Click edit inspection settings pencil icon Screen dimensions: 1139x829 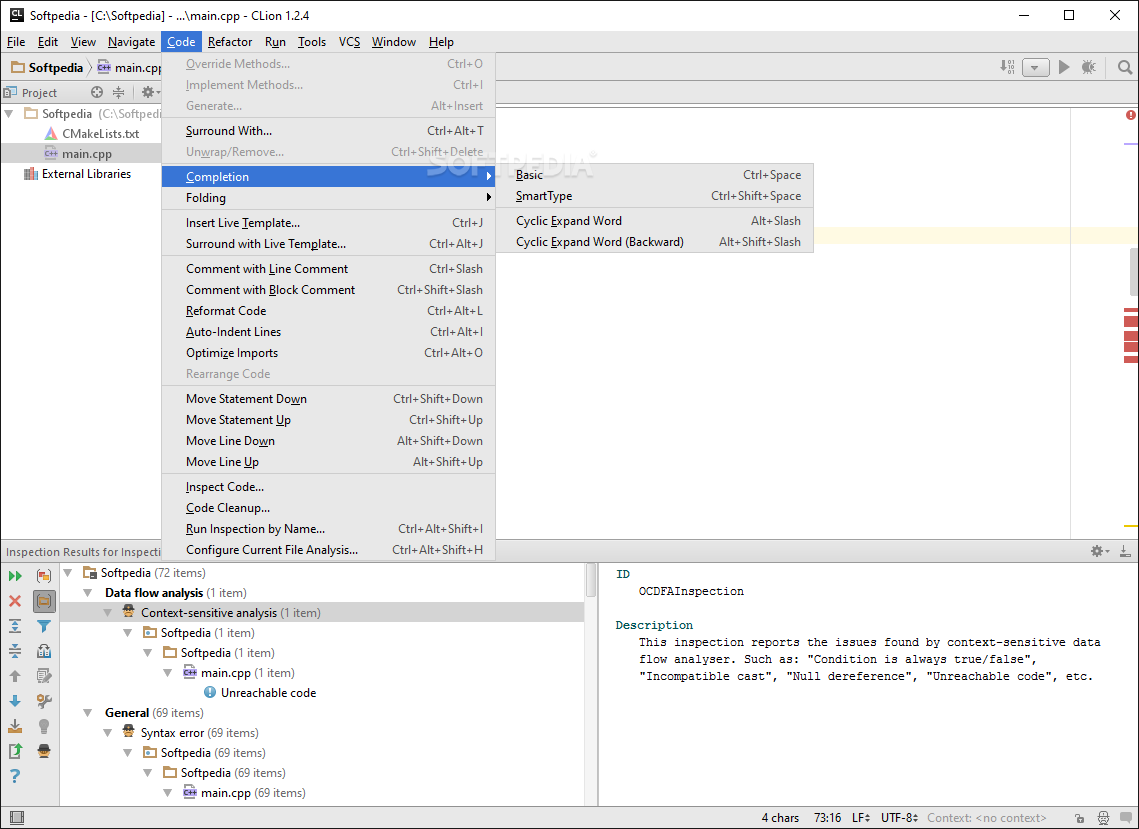[x=44, y=676]
